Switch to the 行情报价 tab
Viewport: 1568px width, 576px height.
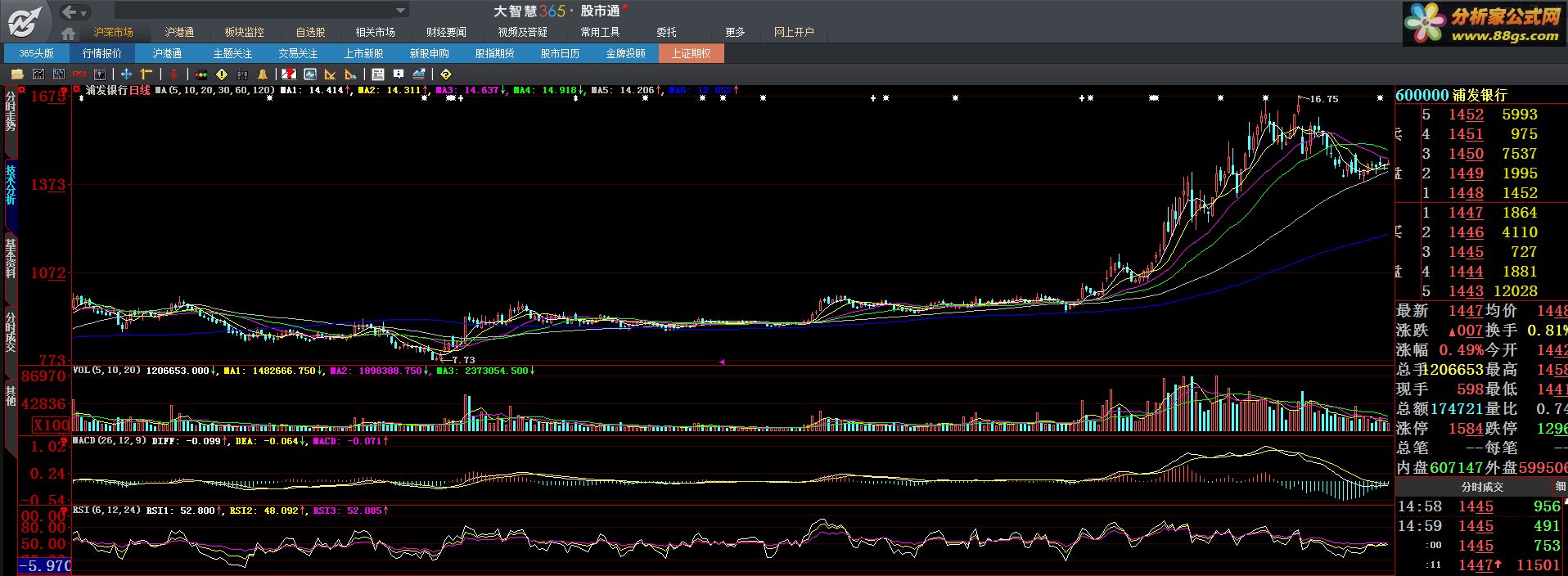click(102, 53)
